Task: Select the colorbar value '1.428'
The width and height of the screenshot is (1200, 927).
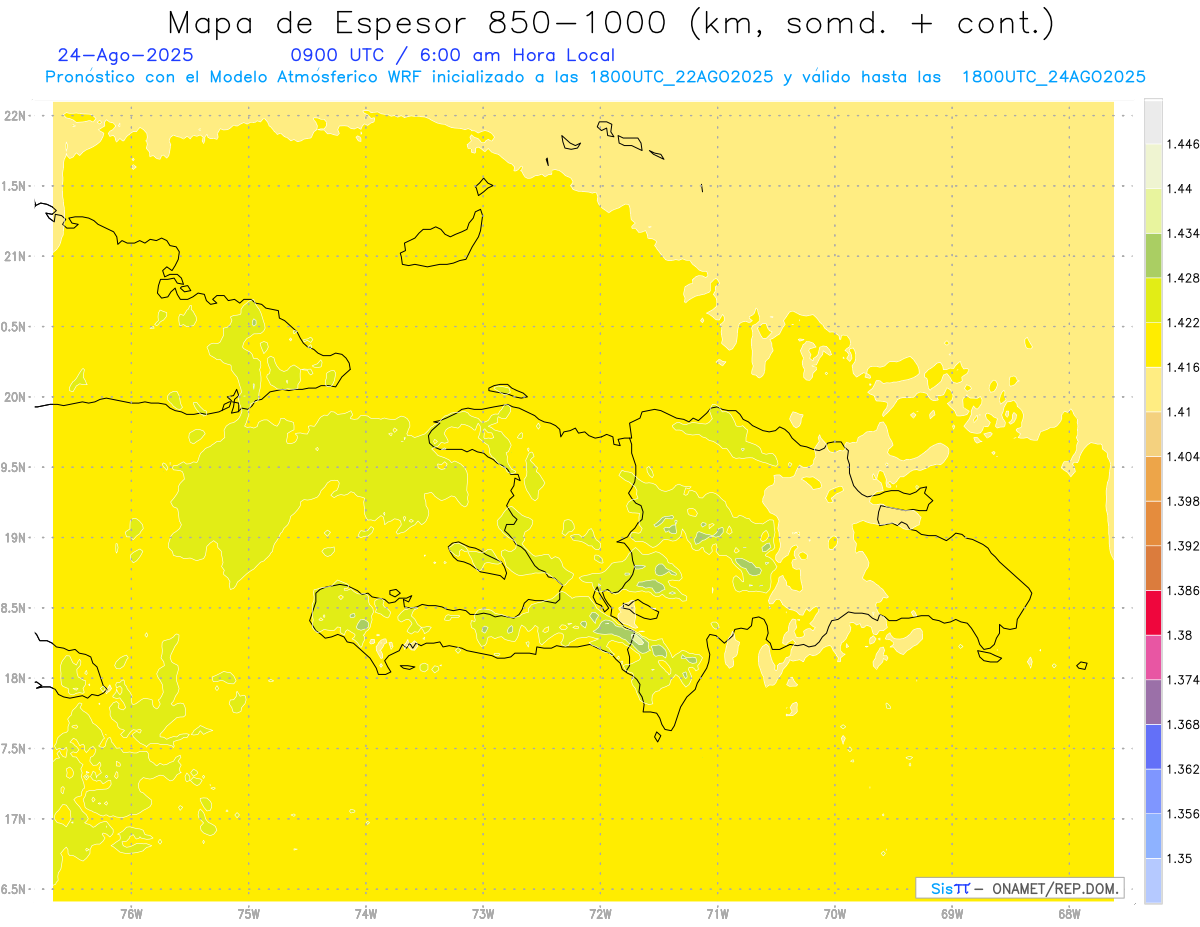Action: tap(1185, 278)
